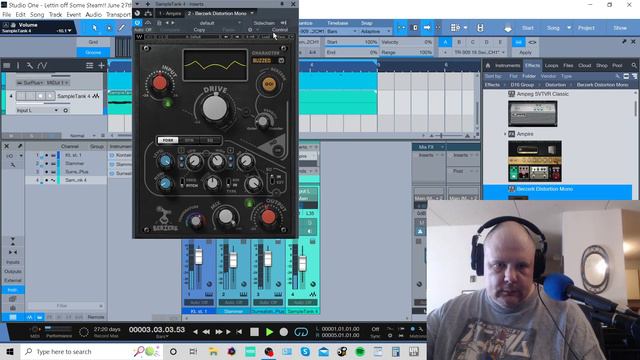Open the Start page

click(x=527, y=28)
